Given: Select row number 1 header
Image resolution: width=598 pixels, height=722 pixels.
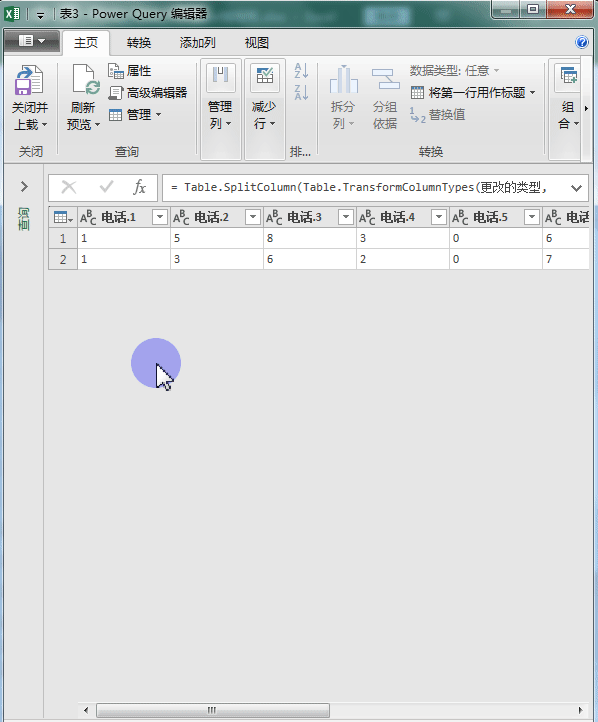Looking at the screenshot, I should (x=63, y=239).
